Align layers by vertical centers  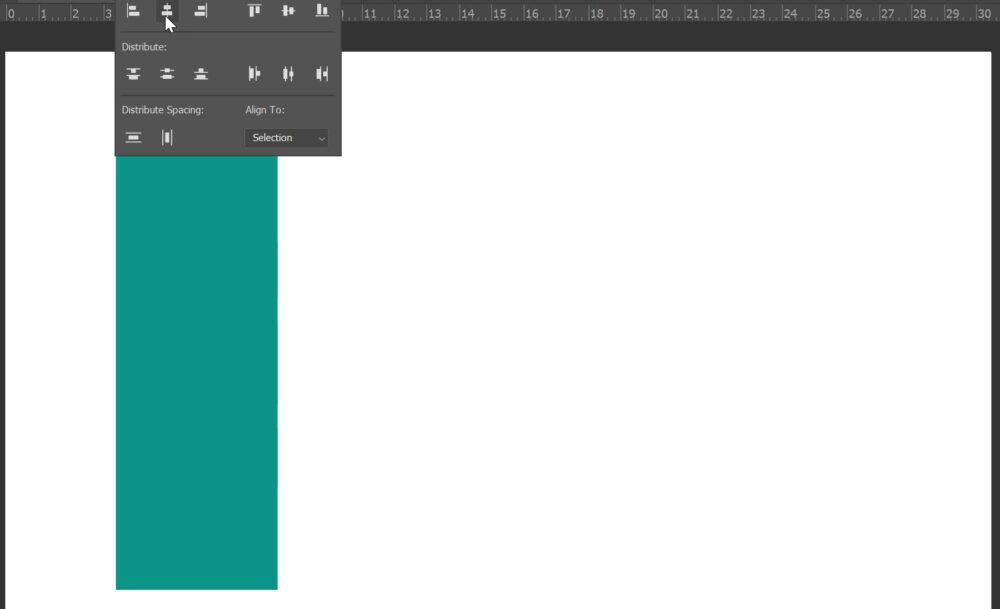point(288,11)
